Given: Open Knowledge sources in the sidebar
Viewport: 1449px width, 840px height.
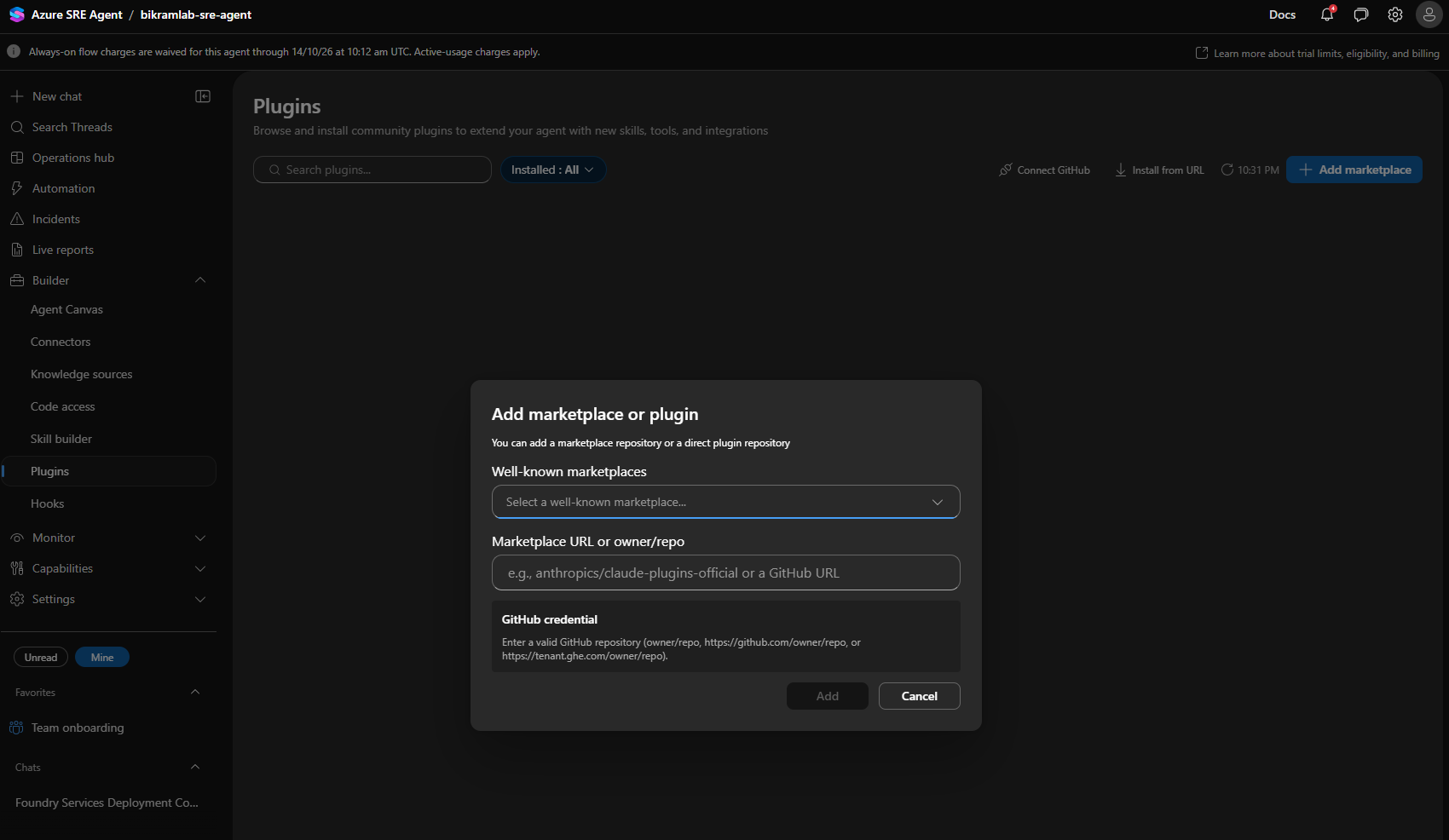Looking at the screenshot, I should click(x=82, y=374).
